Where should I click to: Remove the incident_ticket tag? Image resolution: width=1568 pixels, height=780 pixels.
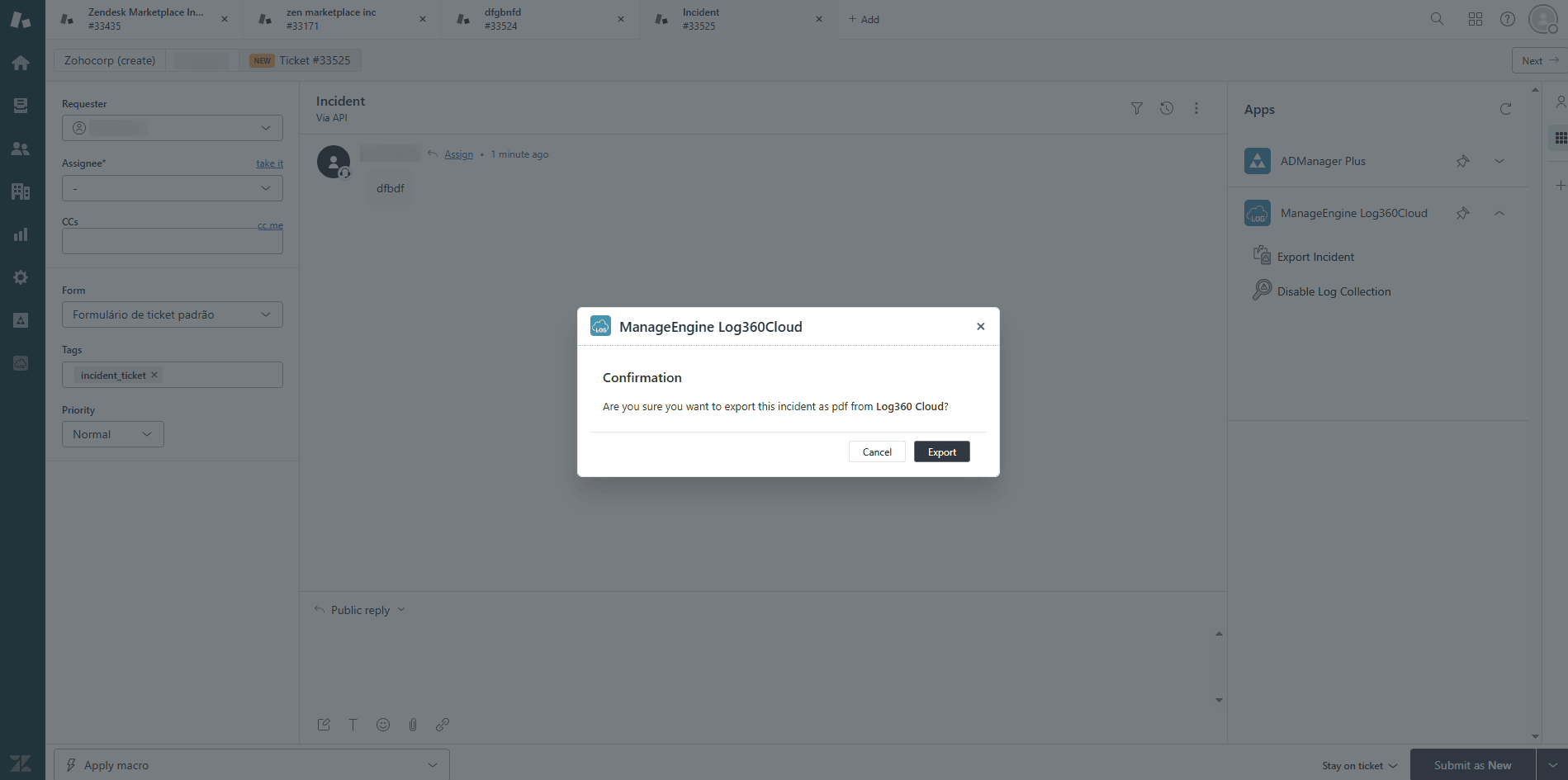click(154, 375)
